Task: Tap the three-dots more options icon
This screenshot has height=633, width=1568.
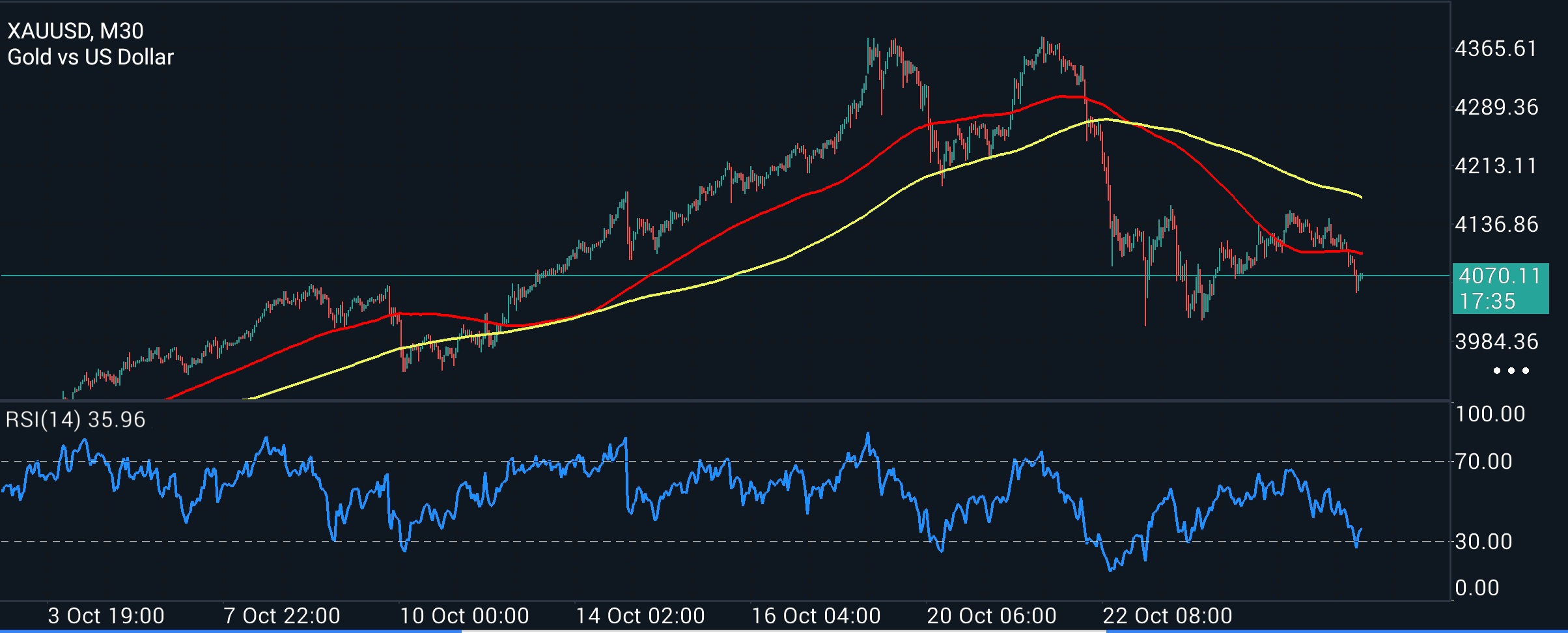Action: point(1511,371)
